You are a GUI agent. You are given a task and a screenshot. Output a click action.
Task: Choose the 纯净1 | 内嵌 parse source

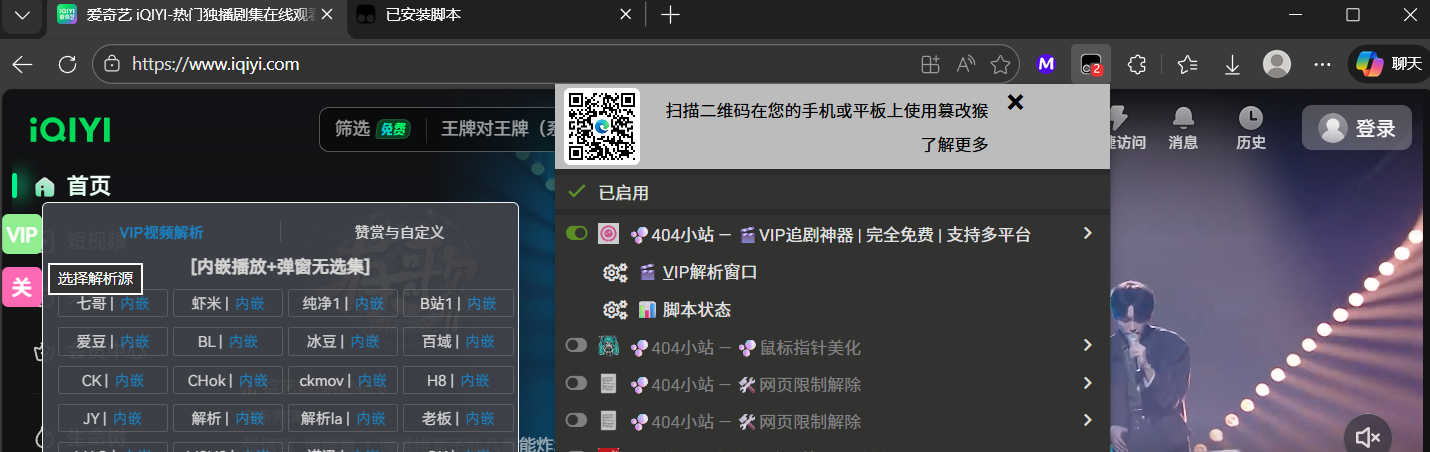(x=343, y=303)
